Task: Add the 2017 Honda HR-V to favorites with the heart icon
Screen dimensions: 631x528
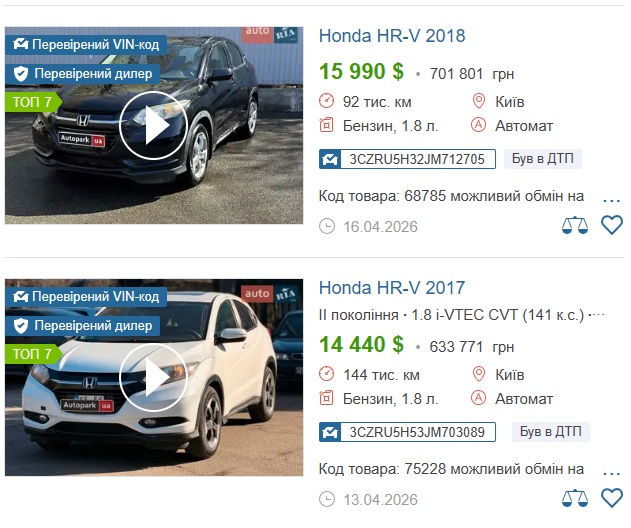Action: point(612,498)
